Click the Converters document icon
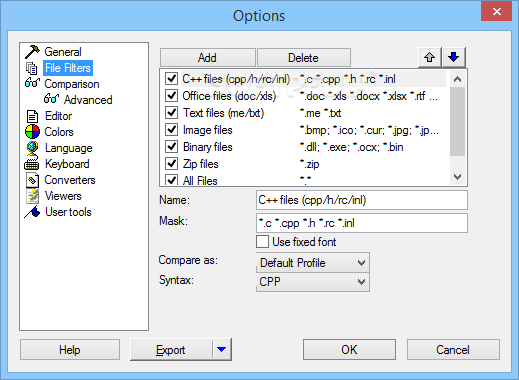The height and width of the screenshot is (380, 519). (x=32, y=180)
